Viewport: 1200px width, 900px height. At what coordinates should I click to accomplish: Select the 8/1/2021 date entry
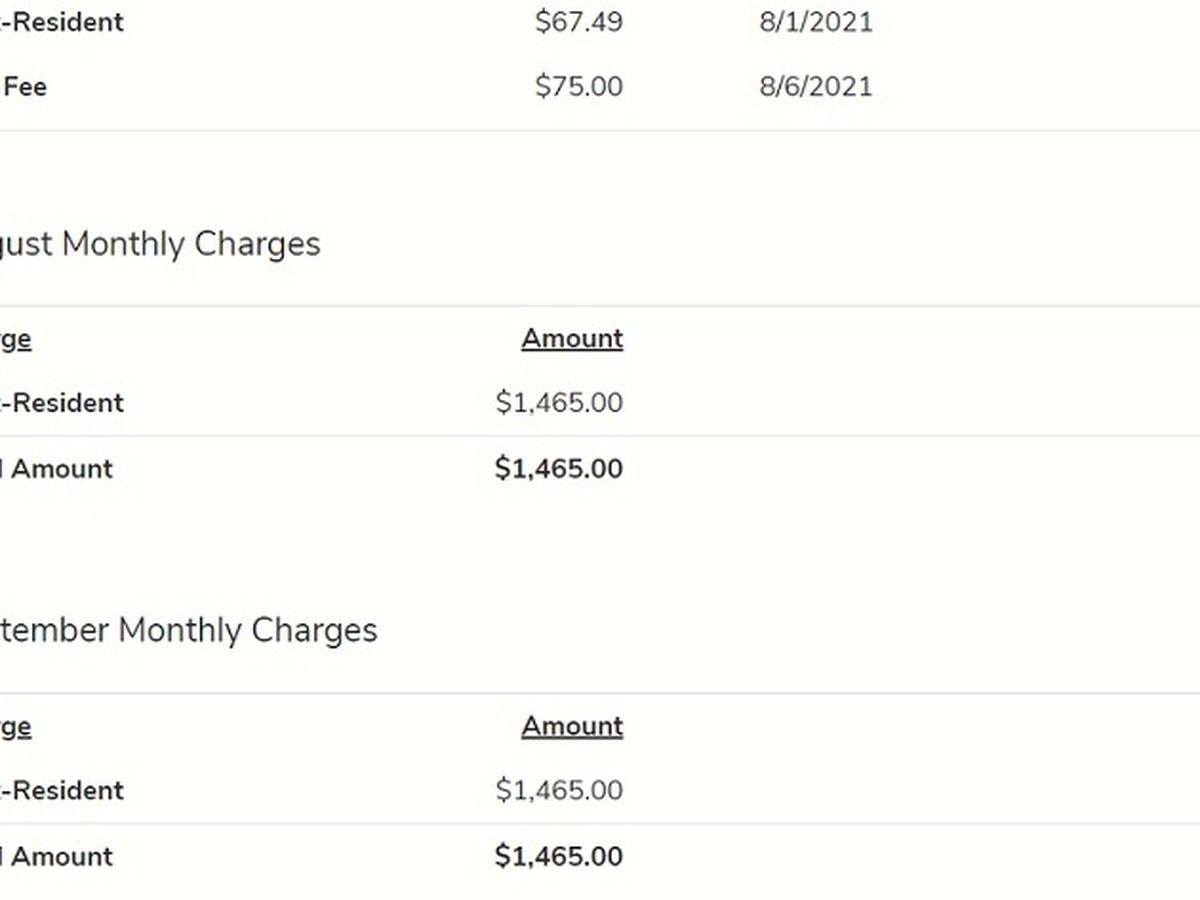[x=815, y=22]
